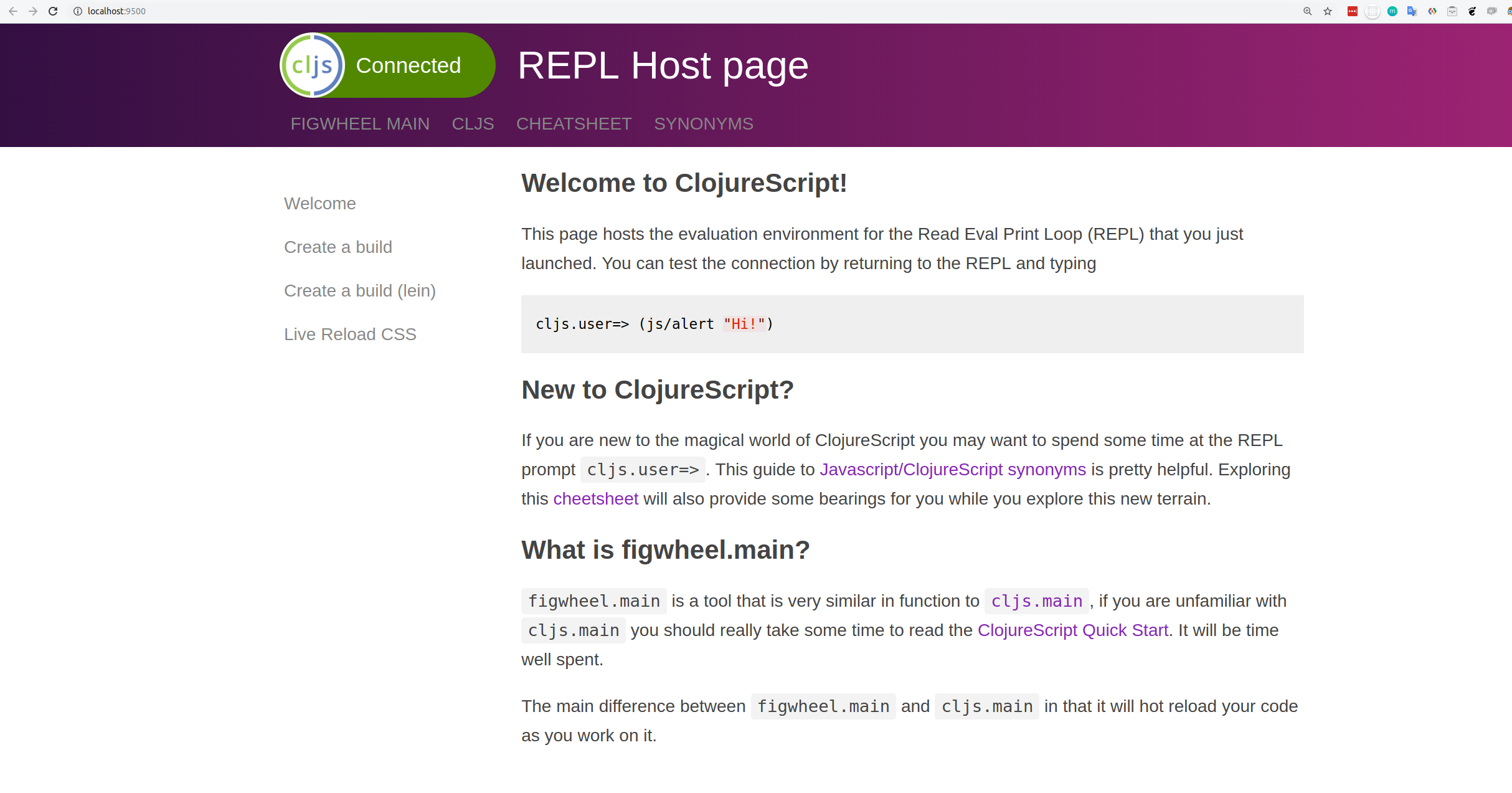Viewport: 1512px width, 793px height.
Task: Select the CHEATSHEET navigation tab
Action: point(573,124)
